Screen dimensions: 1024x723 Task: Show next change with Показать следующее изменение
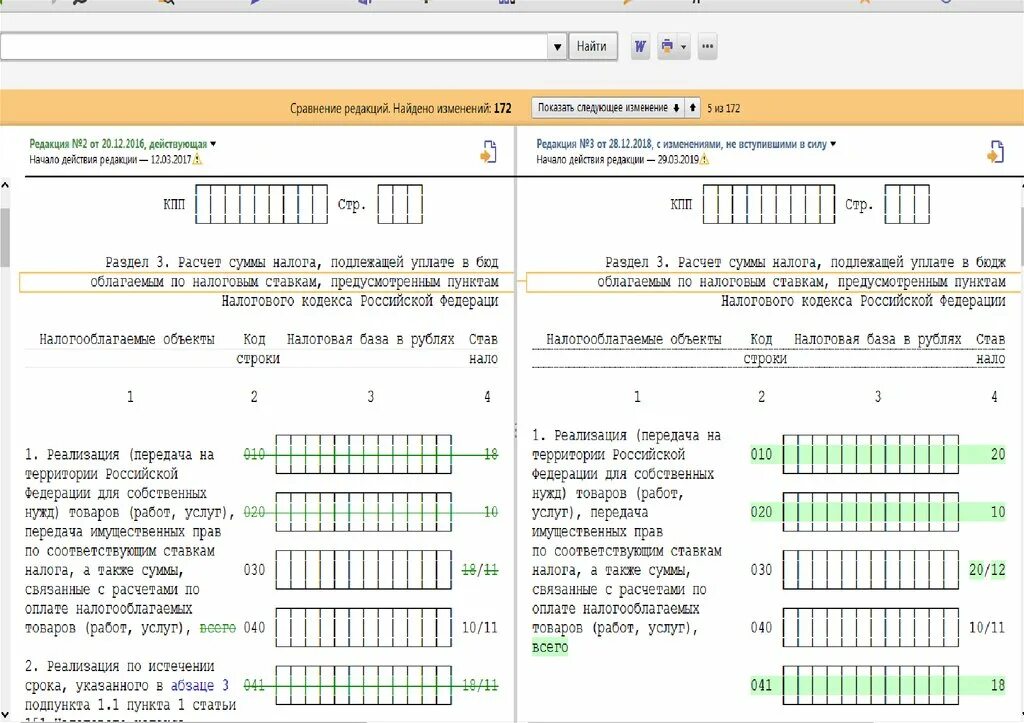tap(607, 108)
